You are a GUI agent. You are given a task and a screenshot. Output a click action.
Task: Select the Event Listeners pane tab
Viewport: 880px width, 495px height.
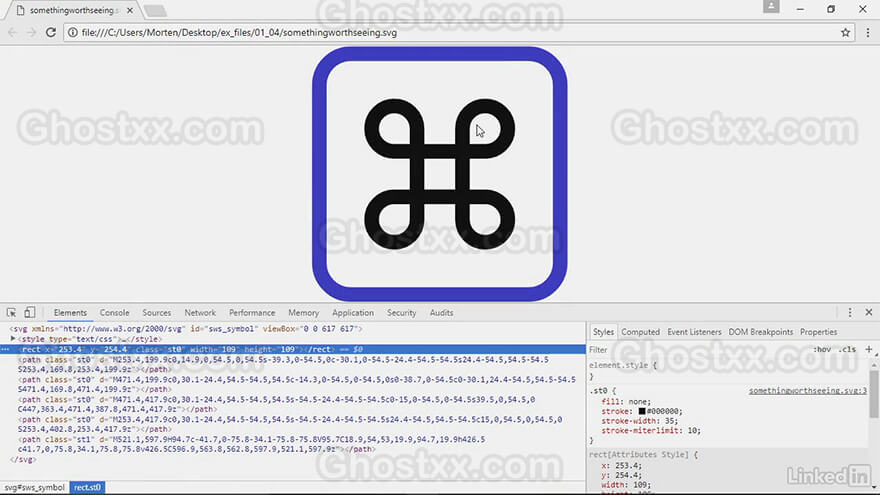tap(694, 332)
